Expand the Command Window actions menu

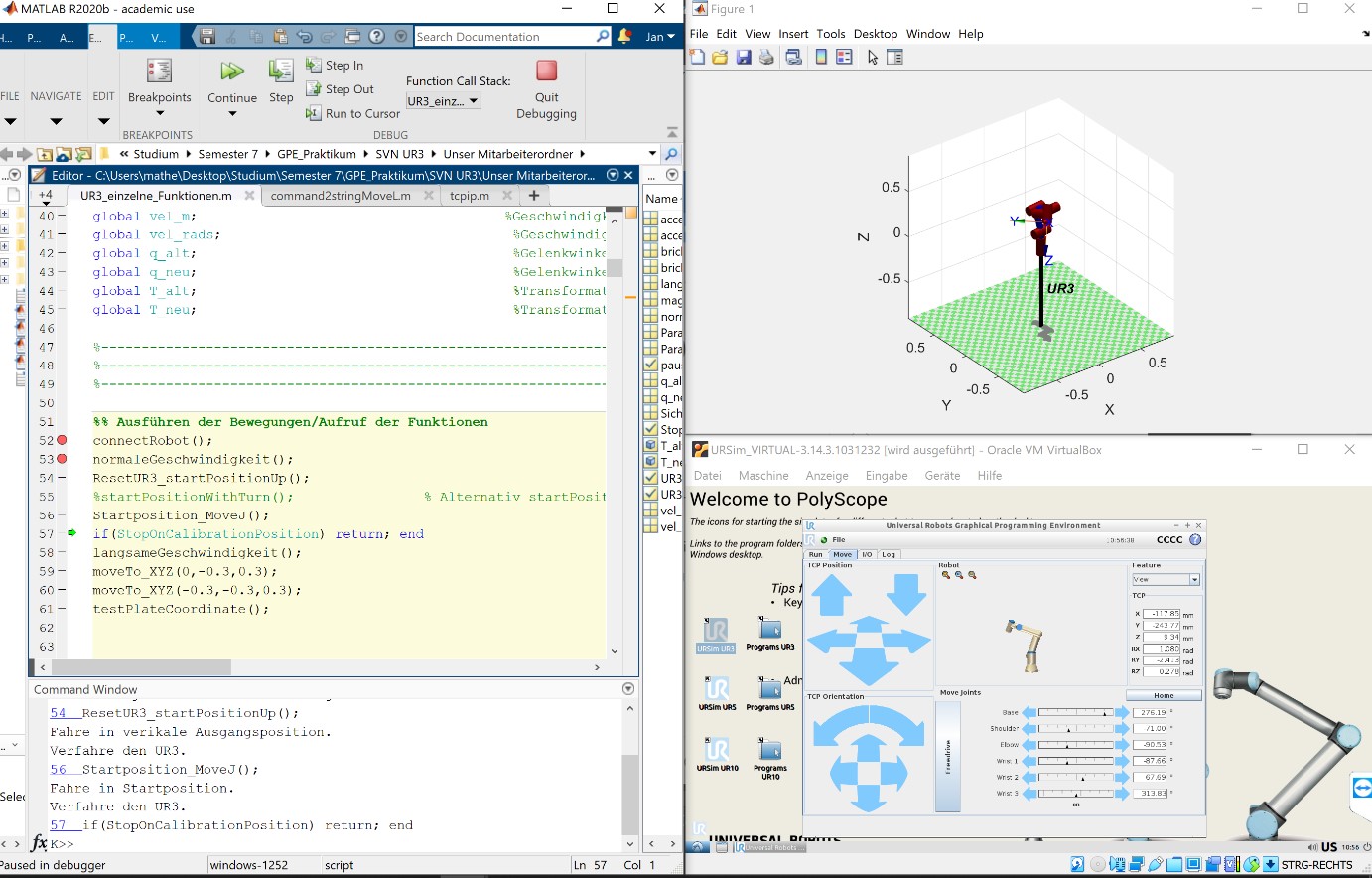pos(627,689)
